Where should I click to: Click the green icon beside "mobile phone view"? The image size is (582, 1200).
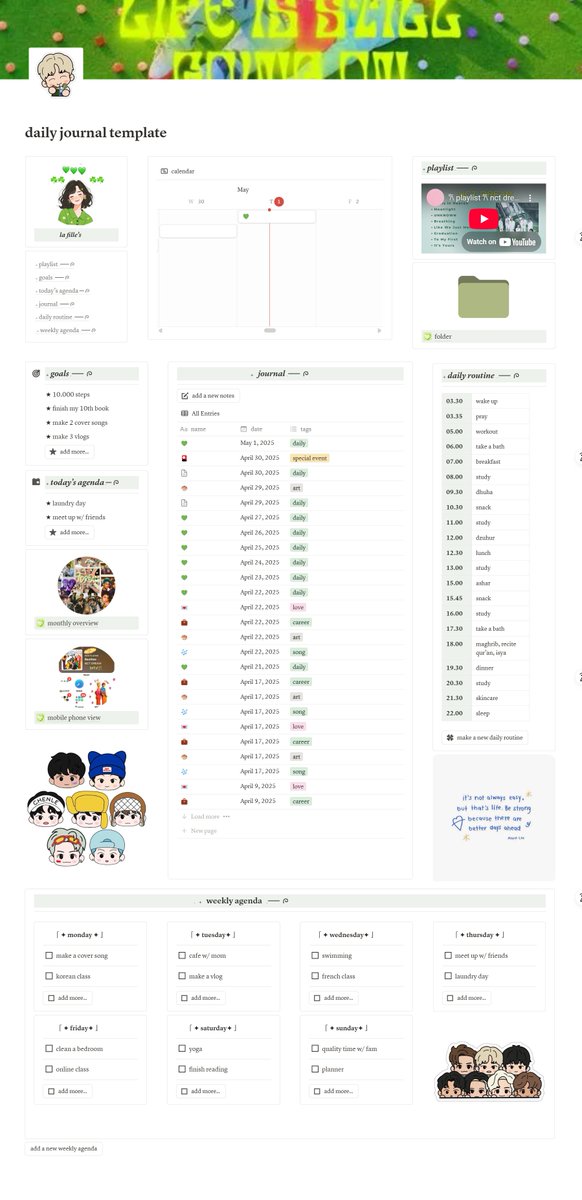click(x=40, y=717)
